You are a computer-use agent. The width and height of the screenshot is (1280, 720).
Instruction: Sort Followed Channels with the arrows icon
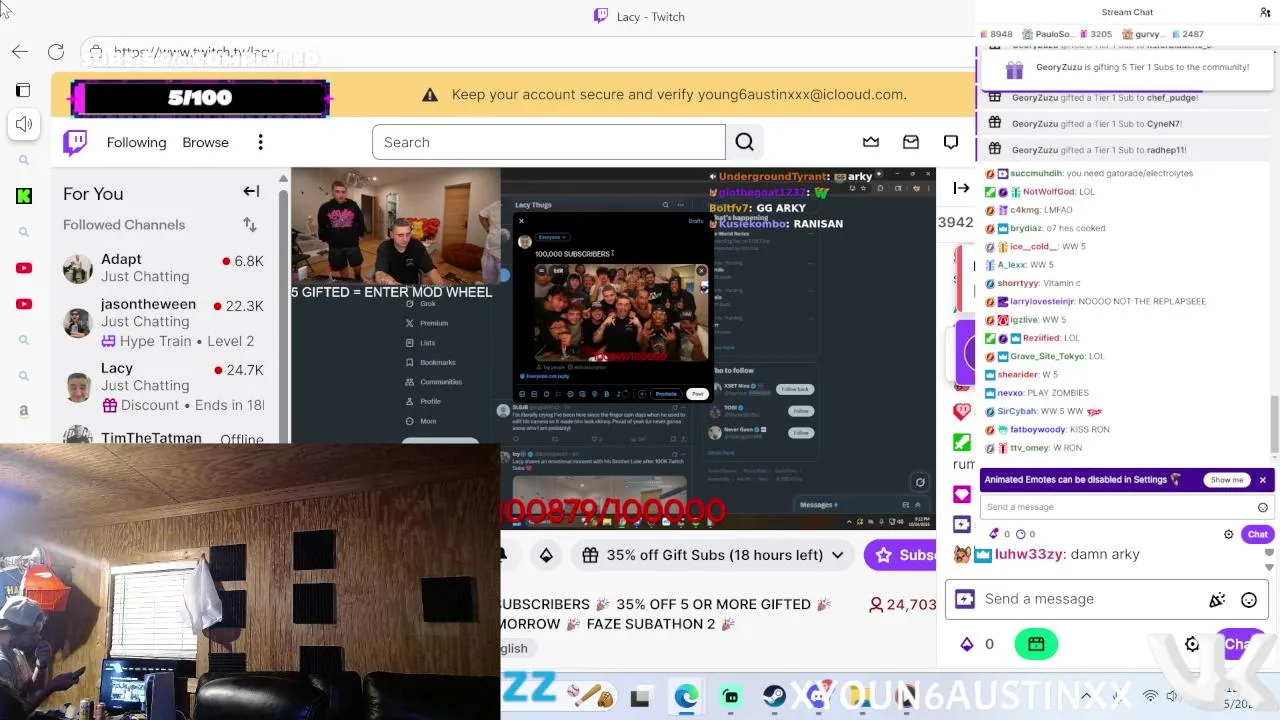[x=250, y=225]
